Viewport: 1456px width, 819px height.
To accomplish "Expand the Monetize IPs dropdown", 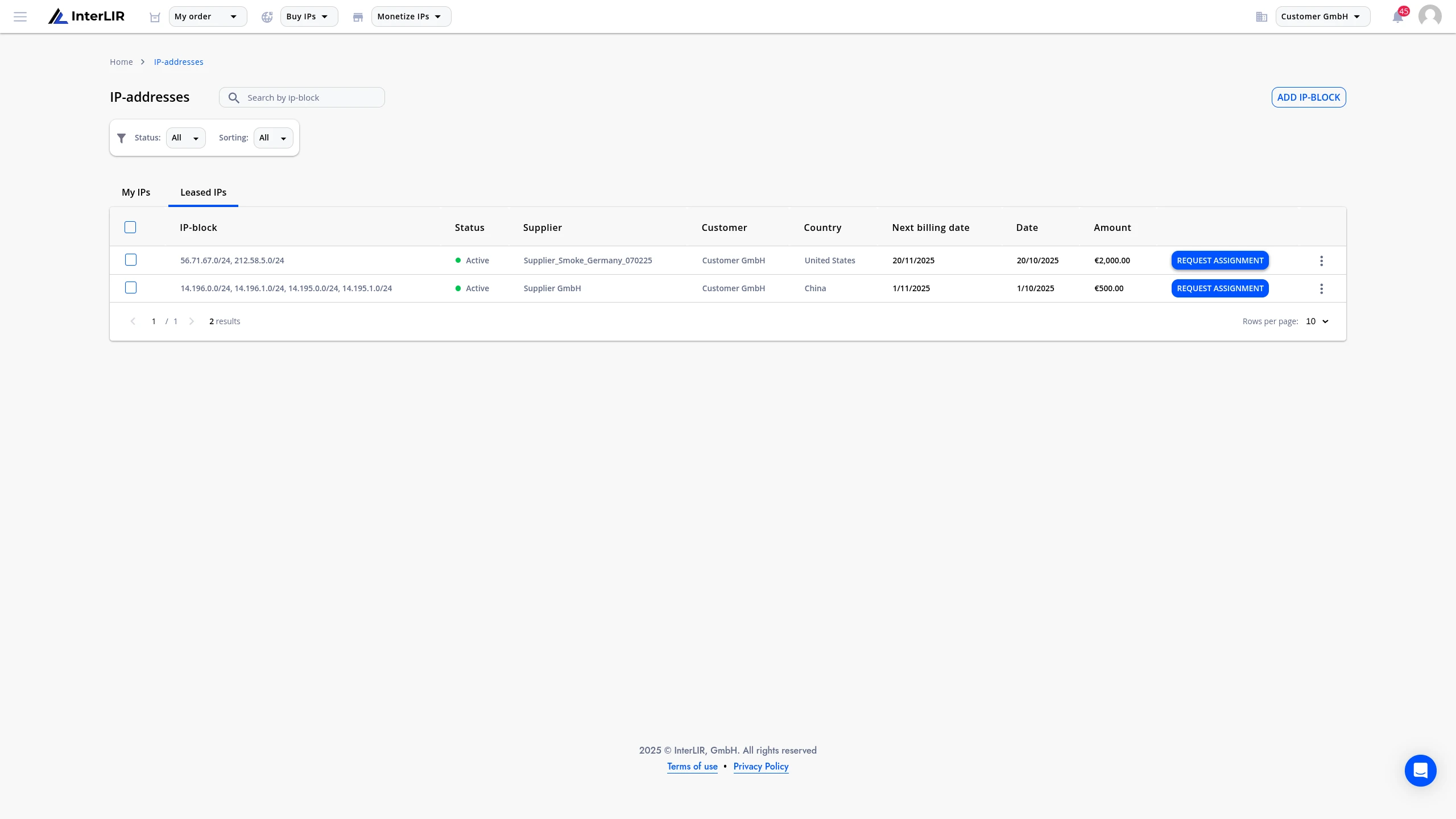I will click(411, 16).
